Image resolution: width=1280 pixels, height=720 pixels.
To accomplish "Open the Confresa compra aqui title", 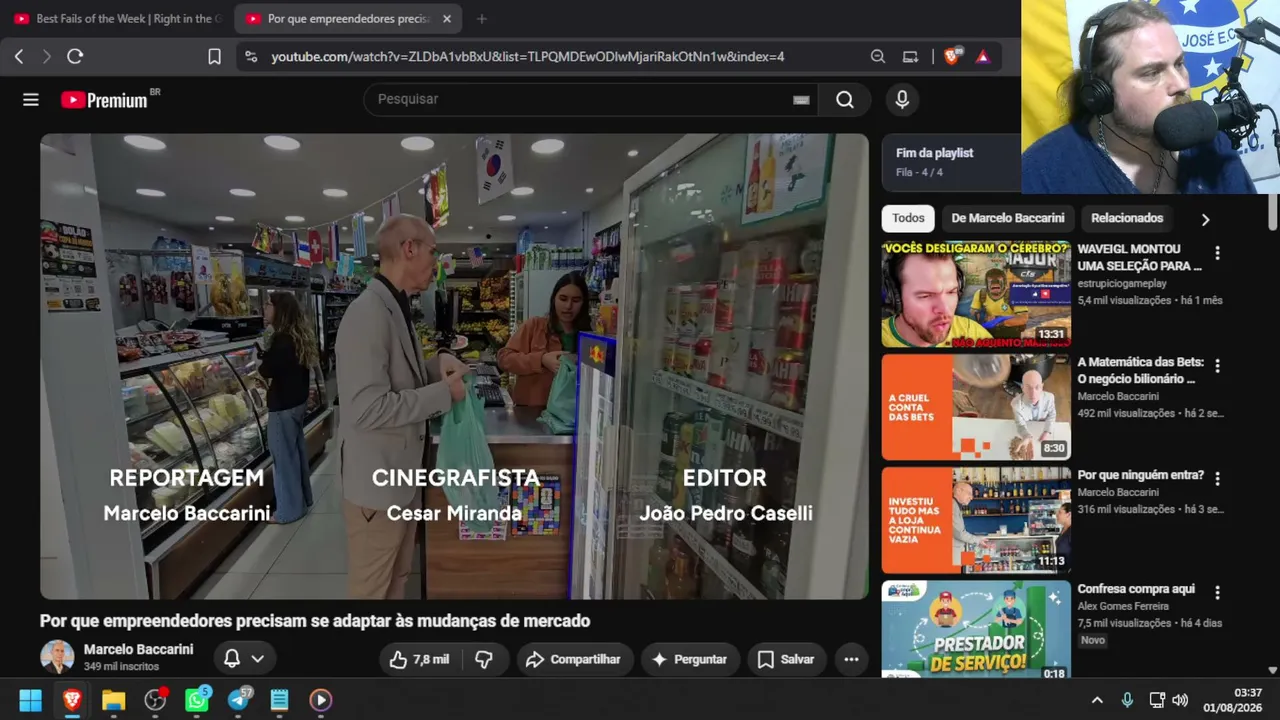I will click(x=1136, y=589).
